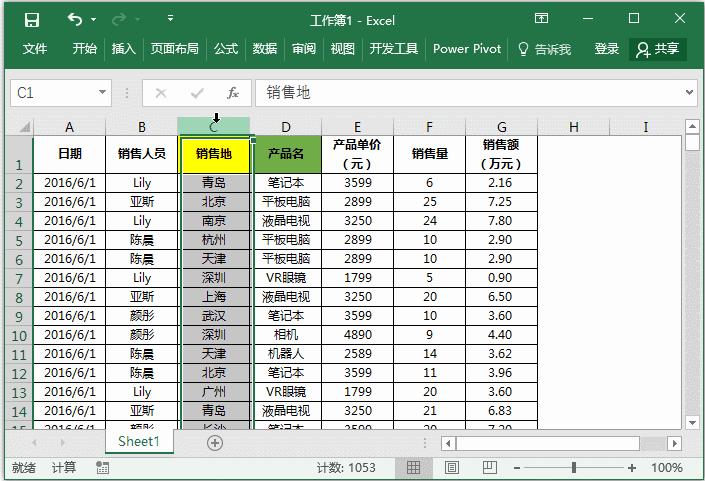Select column C header
The width and height of the screenshot is (705, 481).
[x=214, y=127]
